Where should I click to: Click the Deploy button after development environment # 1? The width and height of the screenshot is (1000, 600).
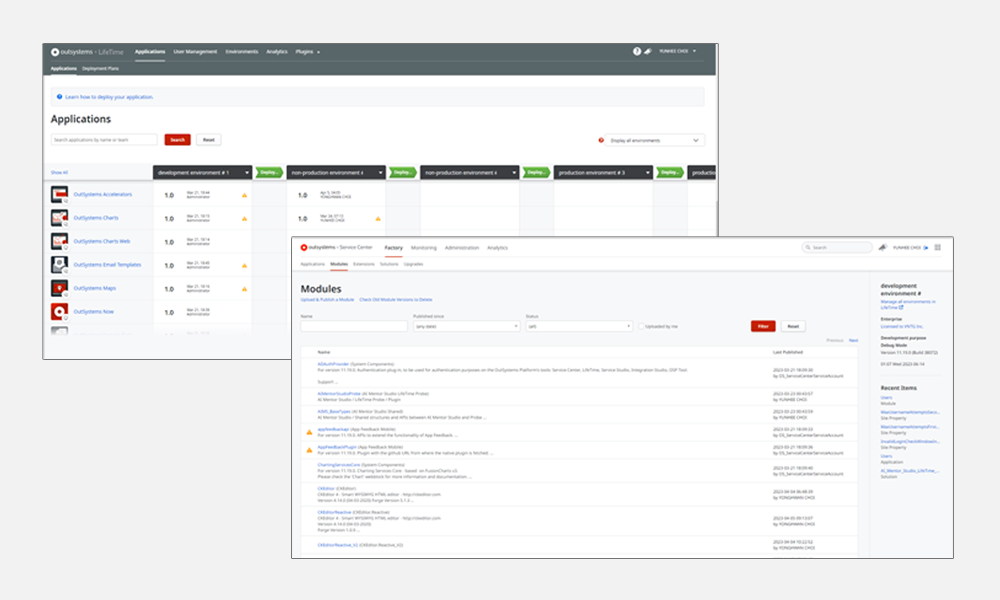pos(269,173)
